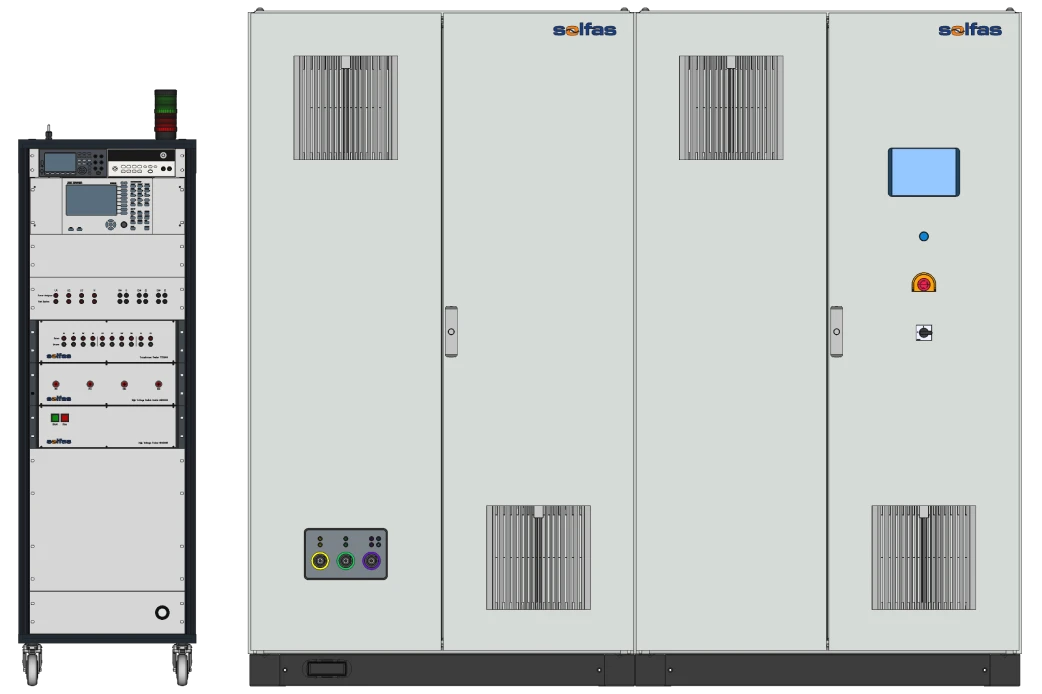Click the upper-left ventilation grille

pos(346,108)
